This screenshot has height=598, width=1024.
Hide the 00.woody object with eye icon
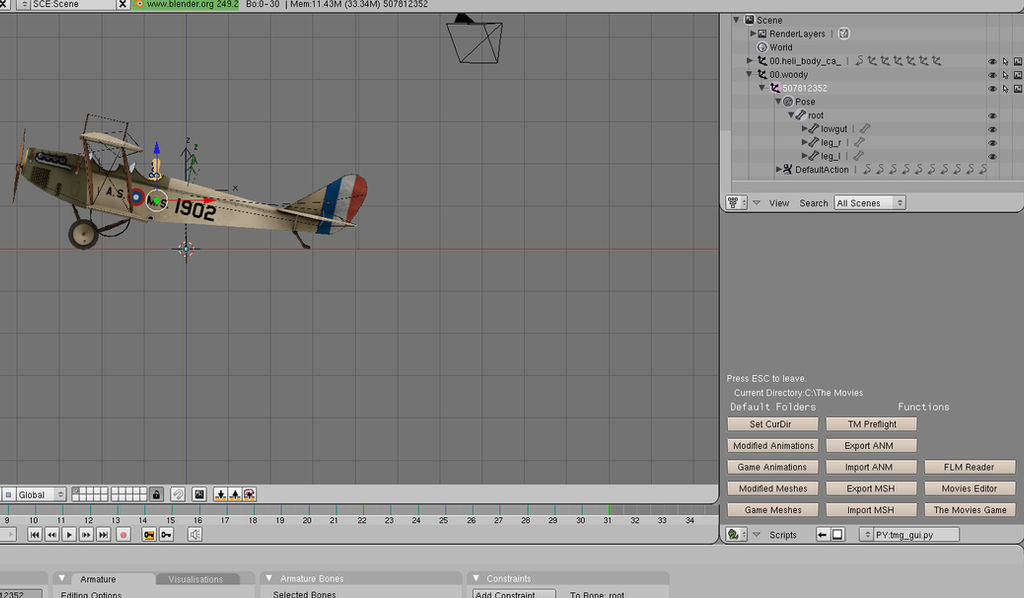click(992, 75)
